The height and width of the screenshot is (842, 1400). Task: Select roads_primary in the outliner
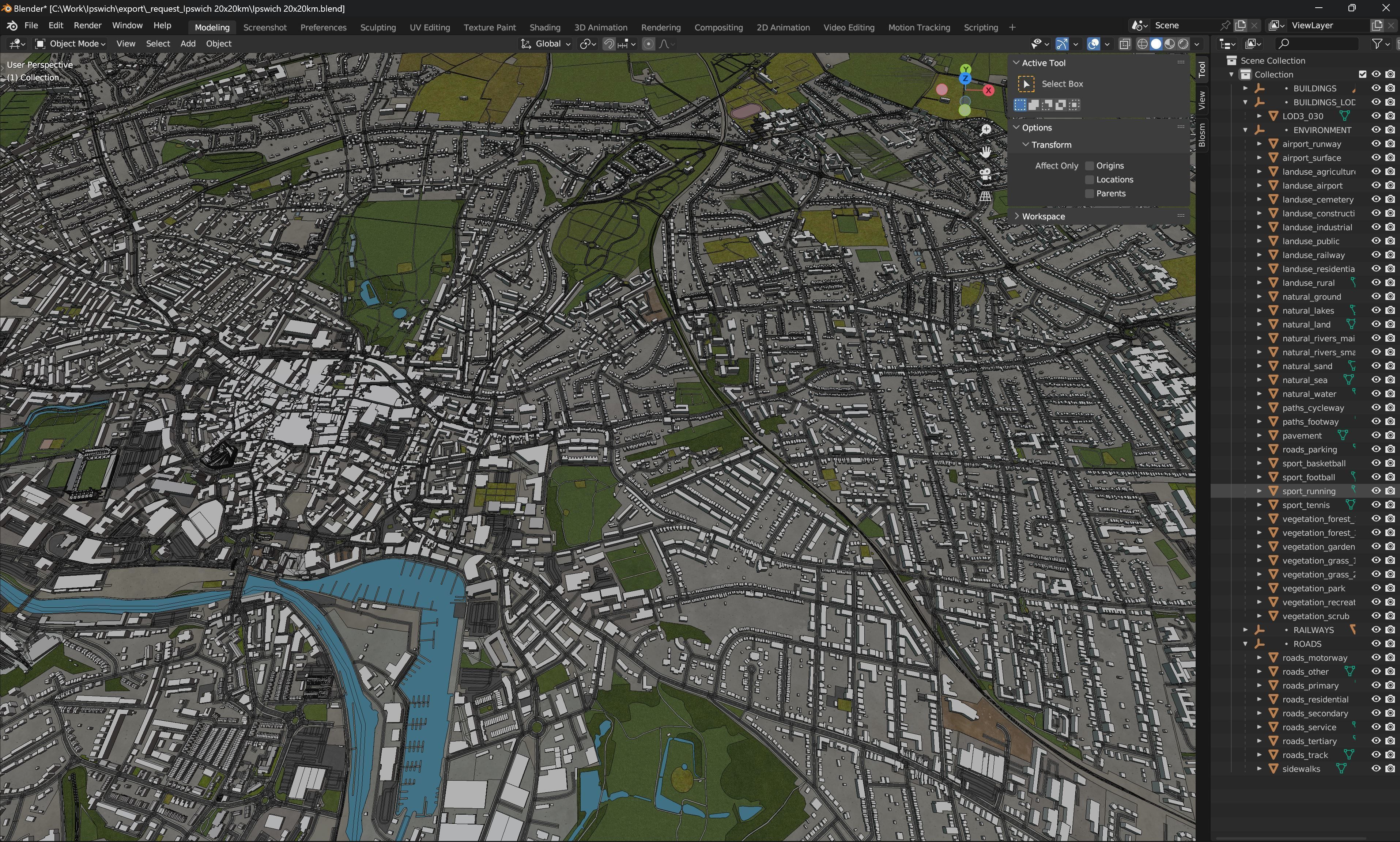[x=1310, y=685]
